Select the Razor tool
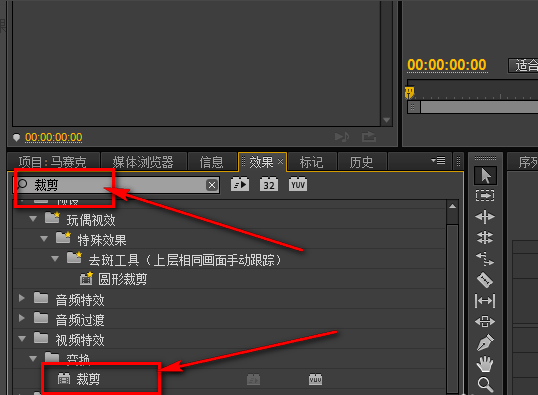Viewport: 538px width, 395px height. 485,280
